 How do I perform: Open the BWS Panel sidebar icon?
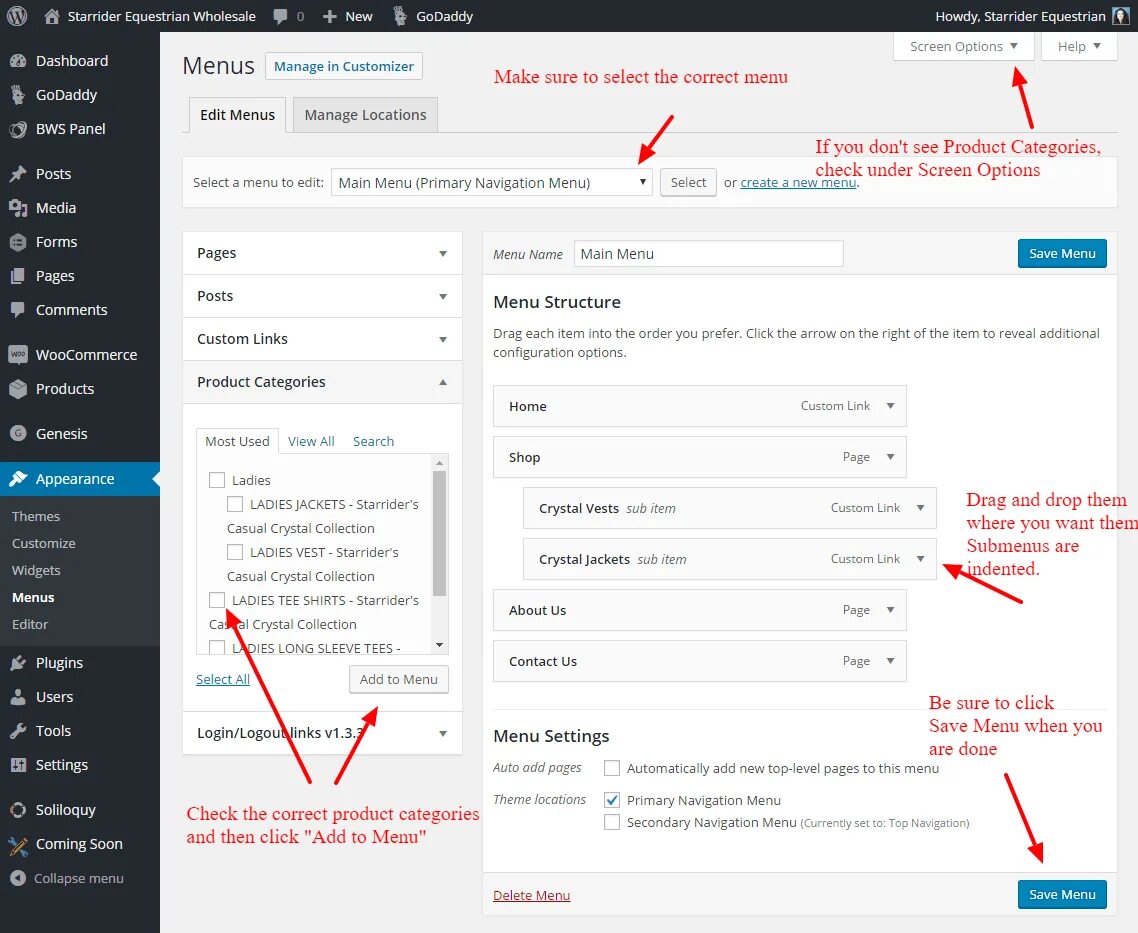(18, 129)
